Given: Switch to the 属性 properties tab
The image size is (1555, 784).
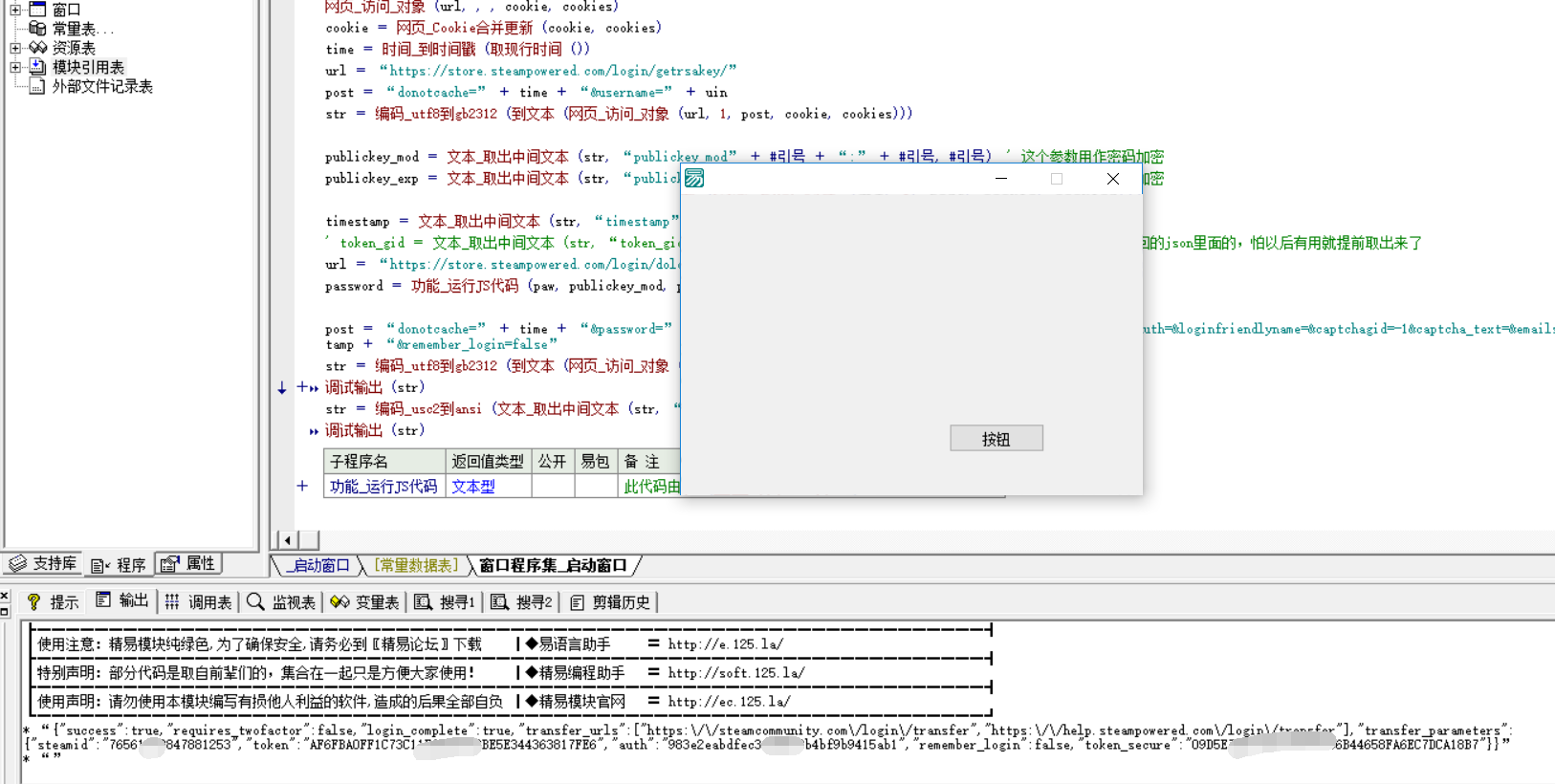Looking at the screenshot, I should (x=189, y=564).
